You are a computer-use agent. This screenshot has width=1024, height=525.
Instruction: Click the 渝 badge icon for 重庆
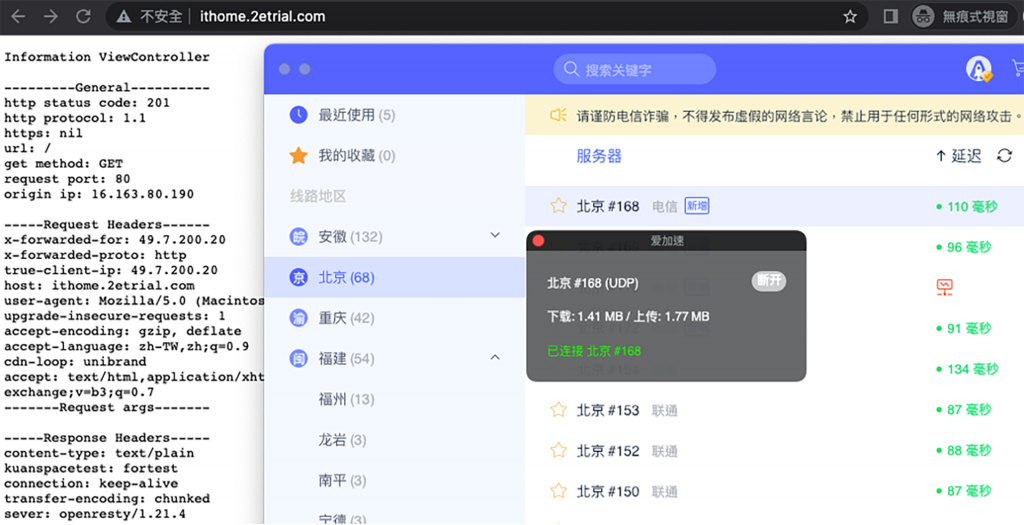point(298,318)
